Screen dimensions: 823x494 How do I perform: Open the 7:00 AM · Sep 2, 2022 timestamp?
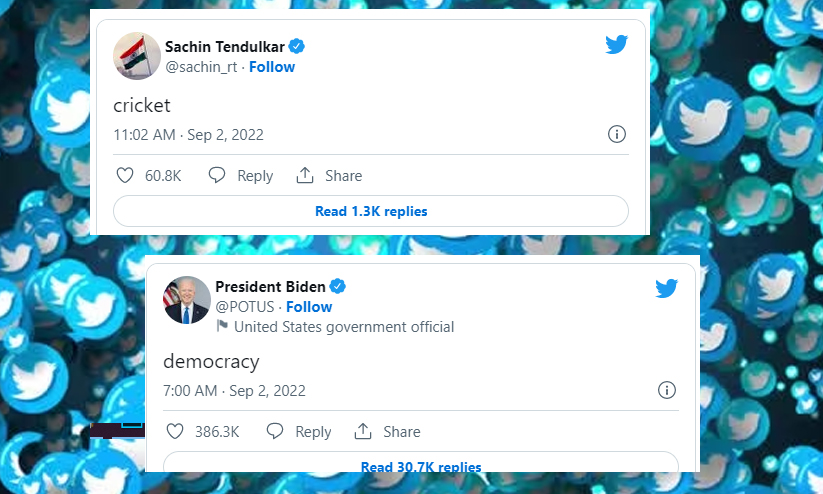pos(234,391)
